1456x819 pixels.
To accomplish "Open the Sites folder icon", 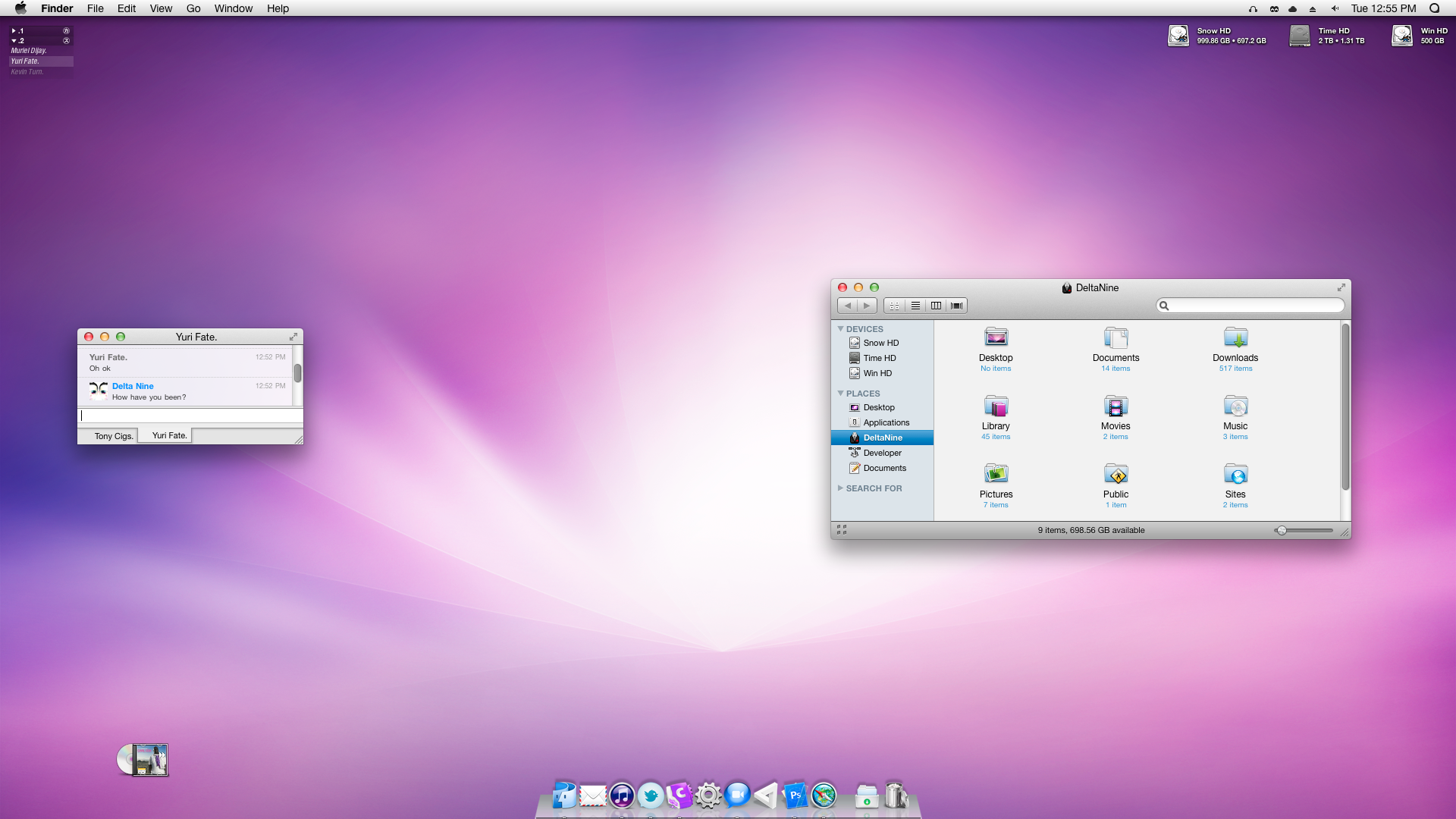I will pos(1235,474).
